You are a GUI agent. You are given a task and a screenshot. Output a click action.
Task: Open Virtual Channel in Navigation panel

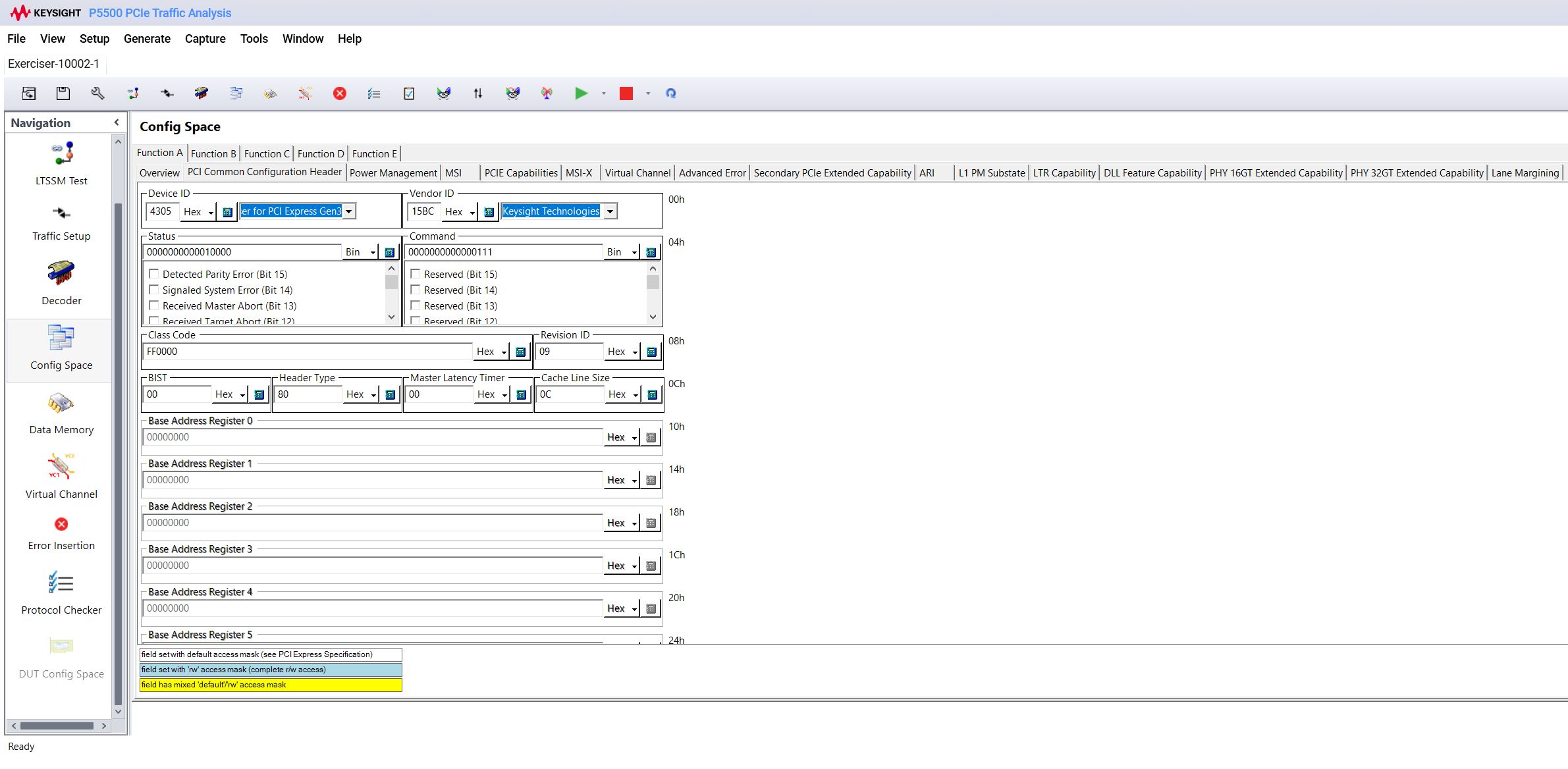point(61,477)
